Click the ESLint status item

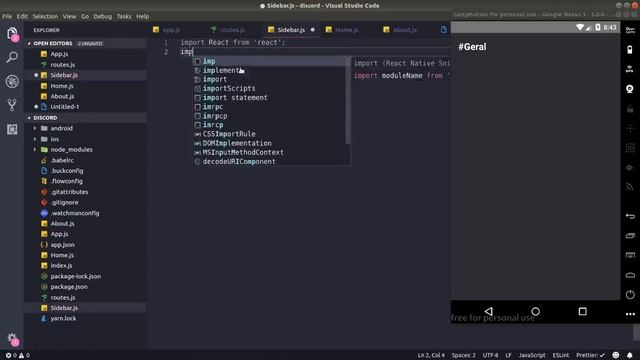click(561, 356)
